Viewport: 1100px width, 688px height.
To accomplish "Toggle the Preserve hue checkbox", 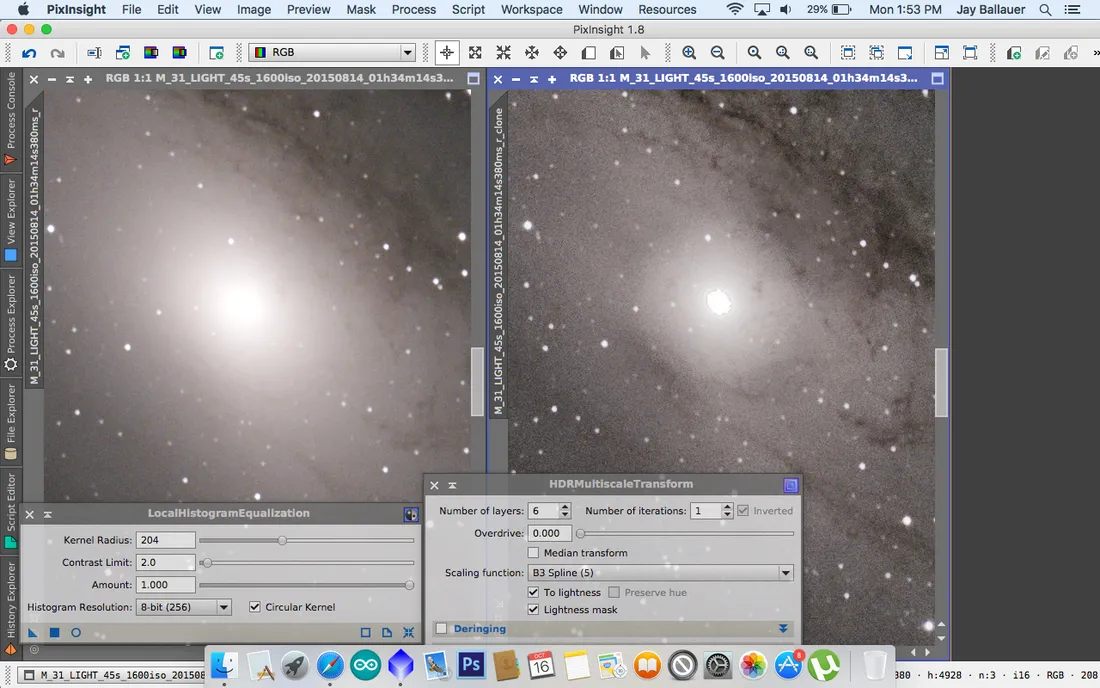I will (614, 592).
